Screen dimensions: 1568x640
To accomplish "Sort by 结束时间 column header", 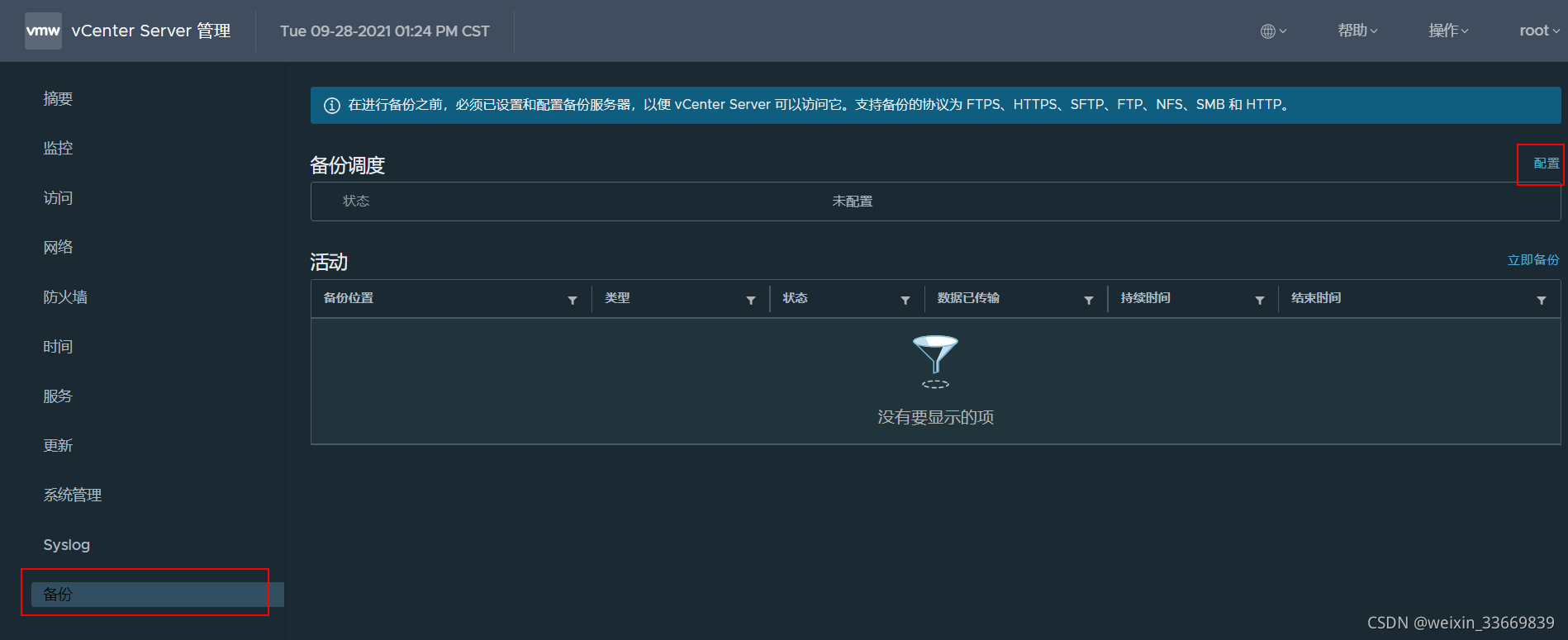I will pos(1316,298).
